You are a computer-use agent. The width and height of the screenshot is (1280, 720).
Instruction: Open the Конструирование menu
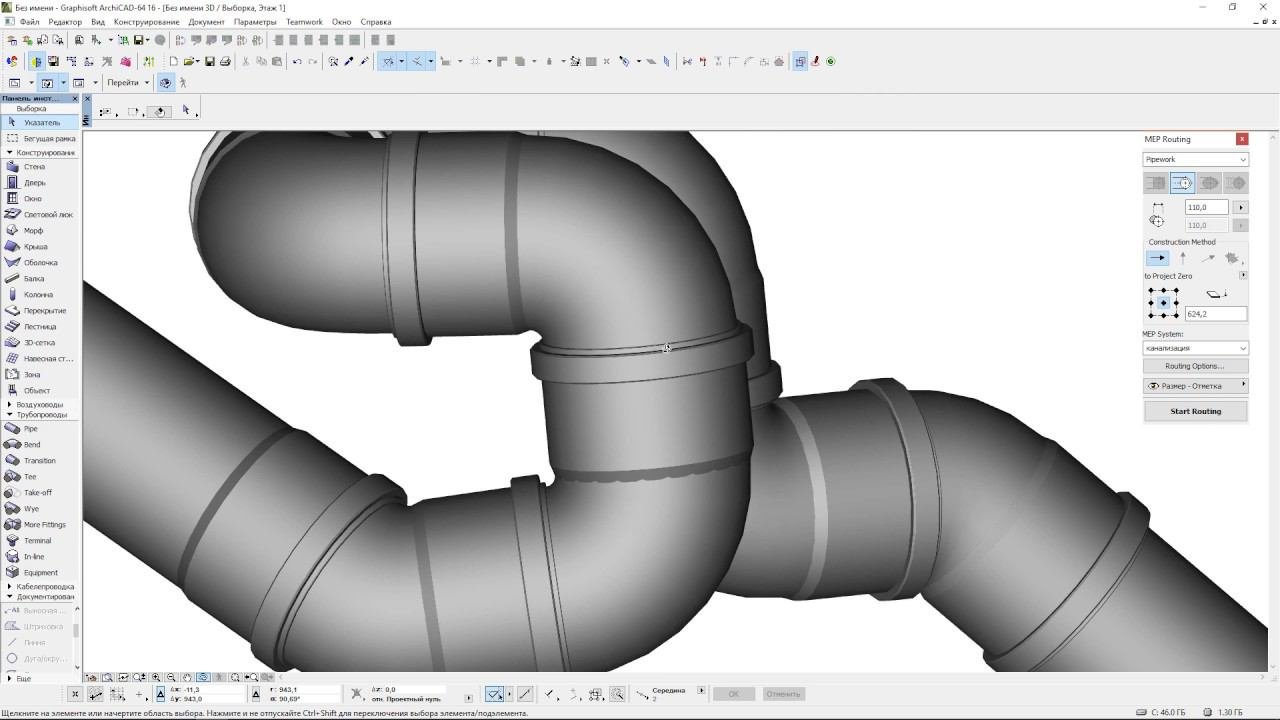[146, 22]
